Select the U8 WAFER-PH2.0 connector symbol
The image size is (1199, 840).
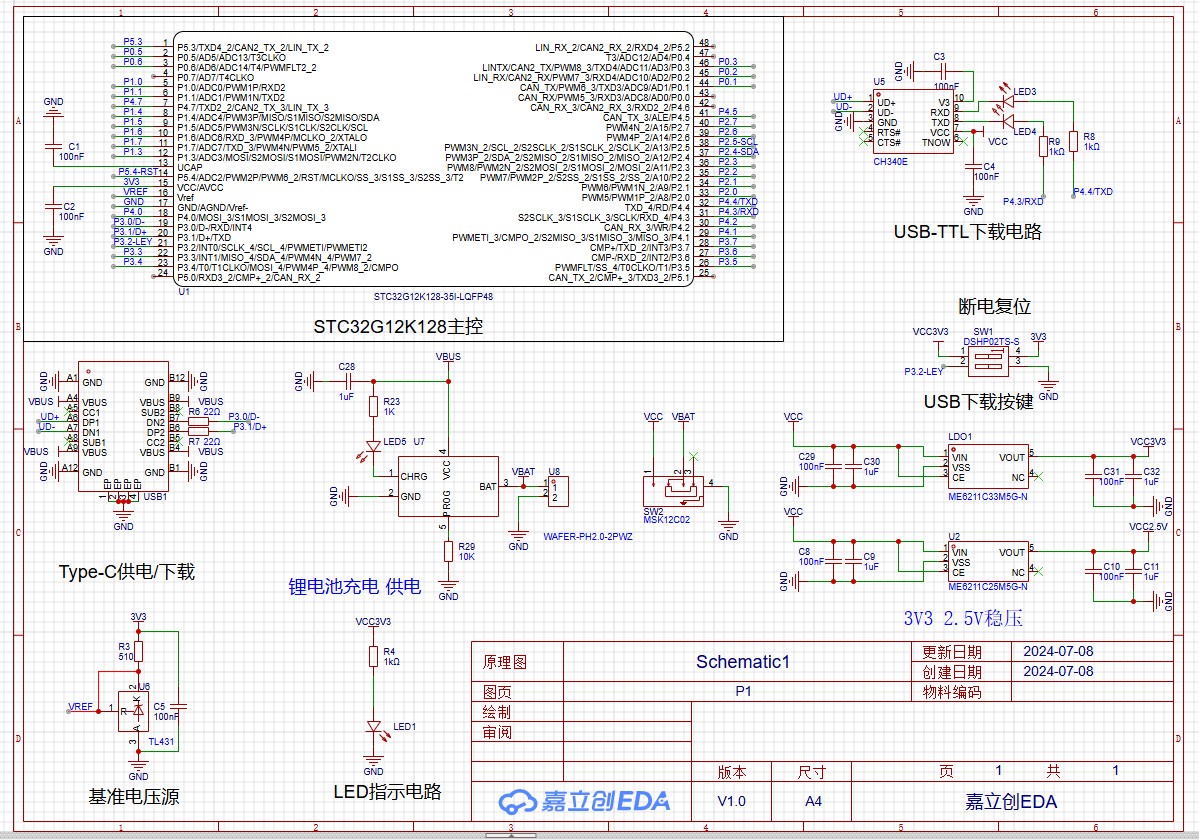tap(558, 492)
